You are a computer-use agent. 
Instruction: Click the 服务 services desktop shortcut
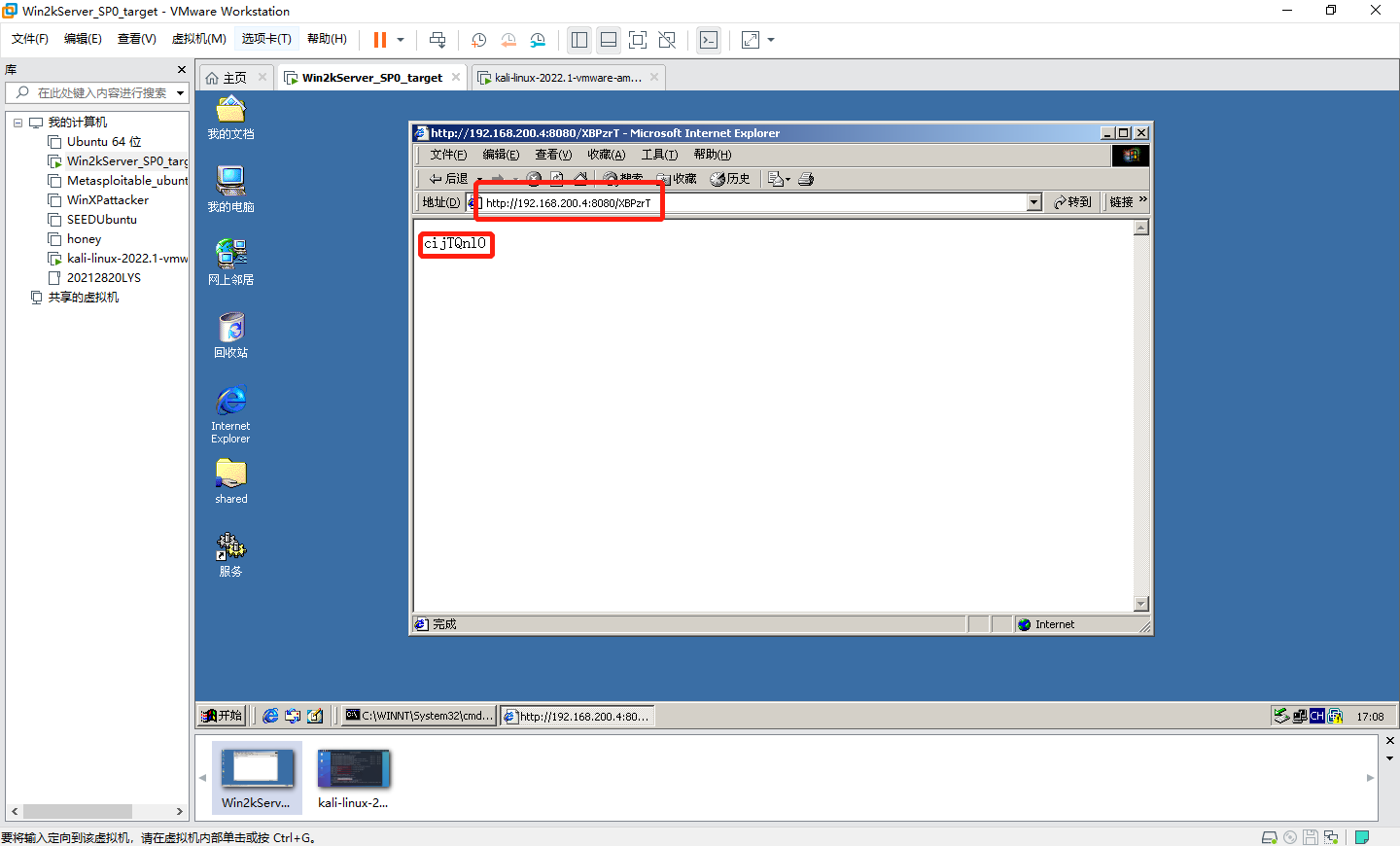pos(230,554)
